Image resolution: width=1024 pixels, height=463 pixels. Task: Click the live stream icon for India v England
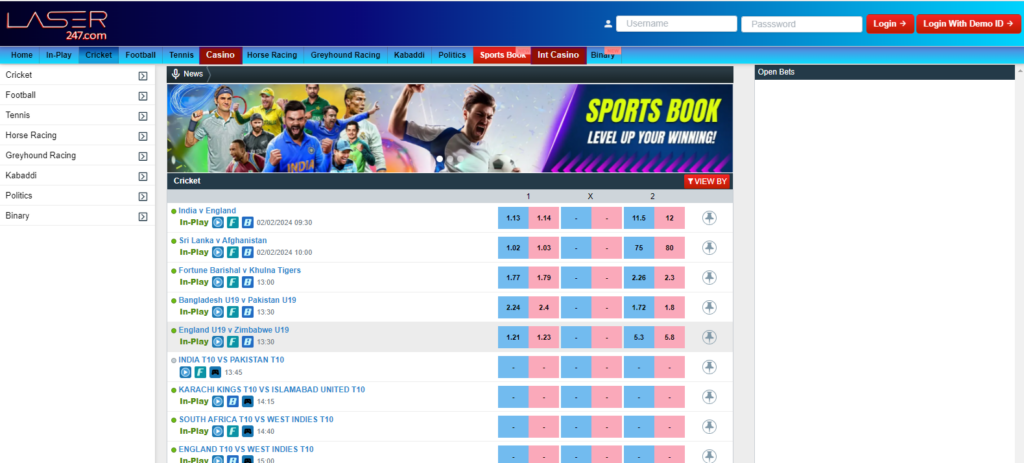tap(218, 223)
